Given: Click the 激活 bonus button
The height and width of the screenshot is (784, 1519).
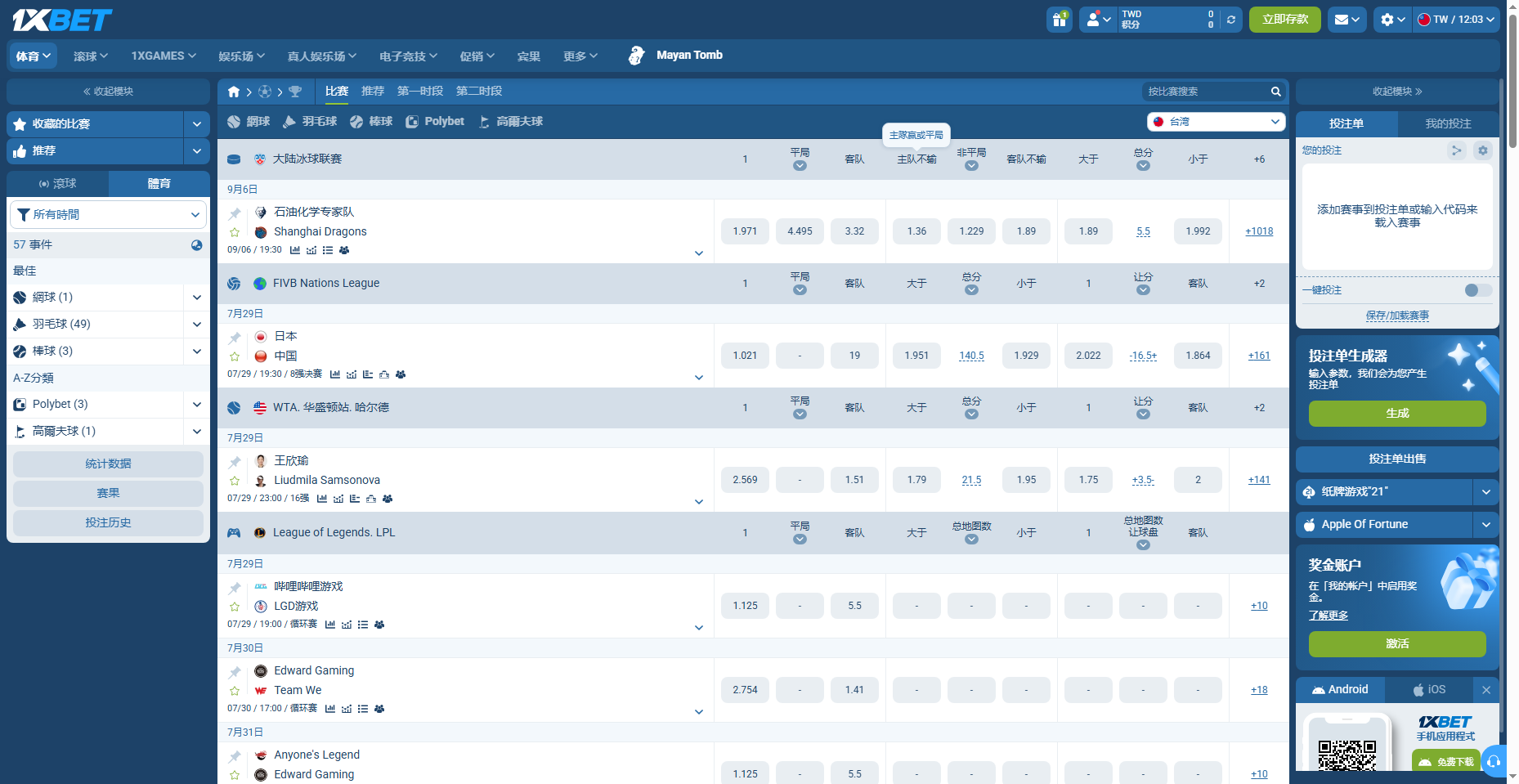Looking at the screenshot, I should pos(1397,644).
